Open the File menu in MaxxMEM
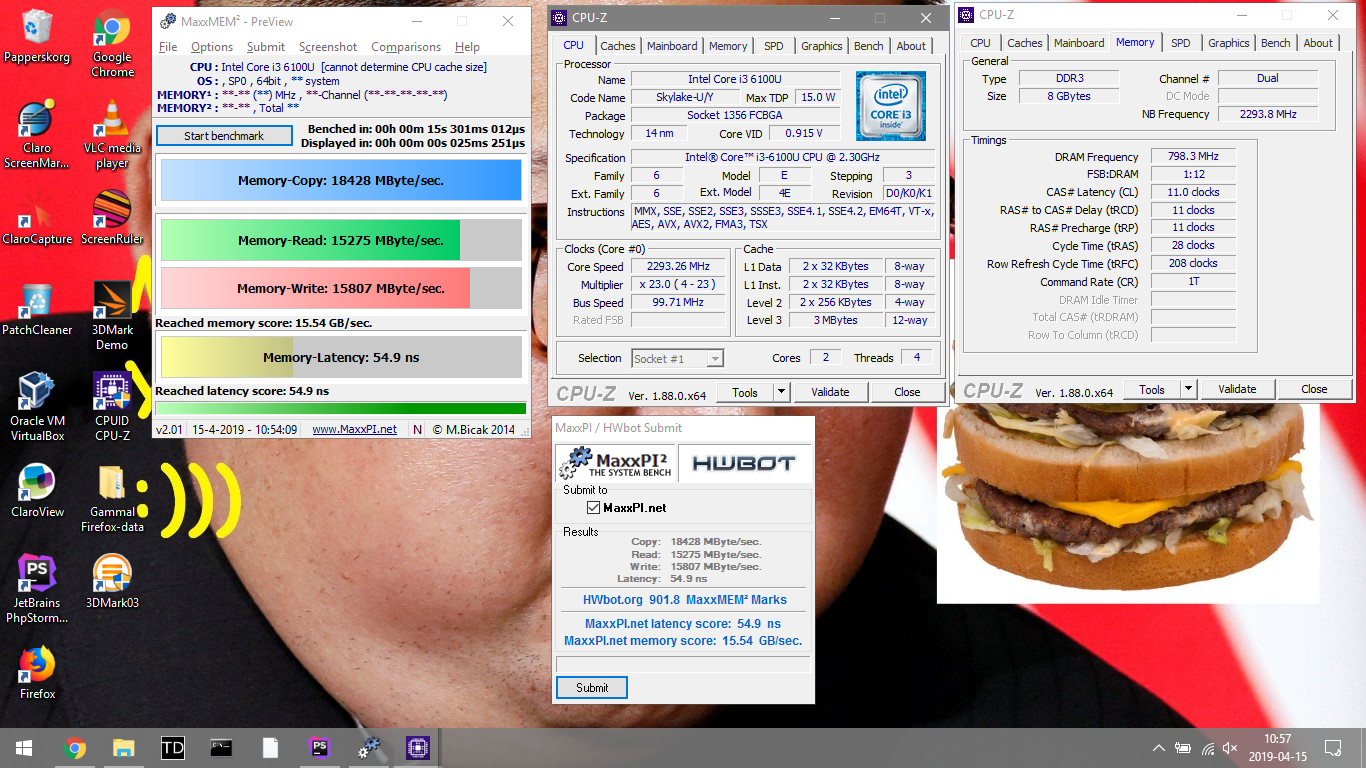This screenshot has width=1366, height=768. [168, 47]
